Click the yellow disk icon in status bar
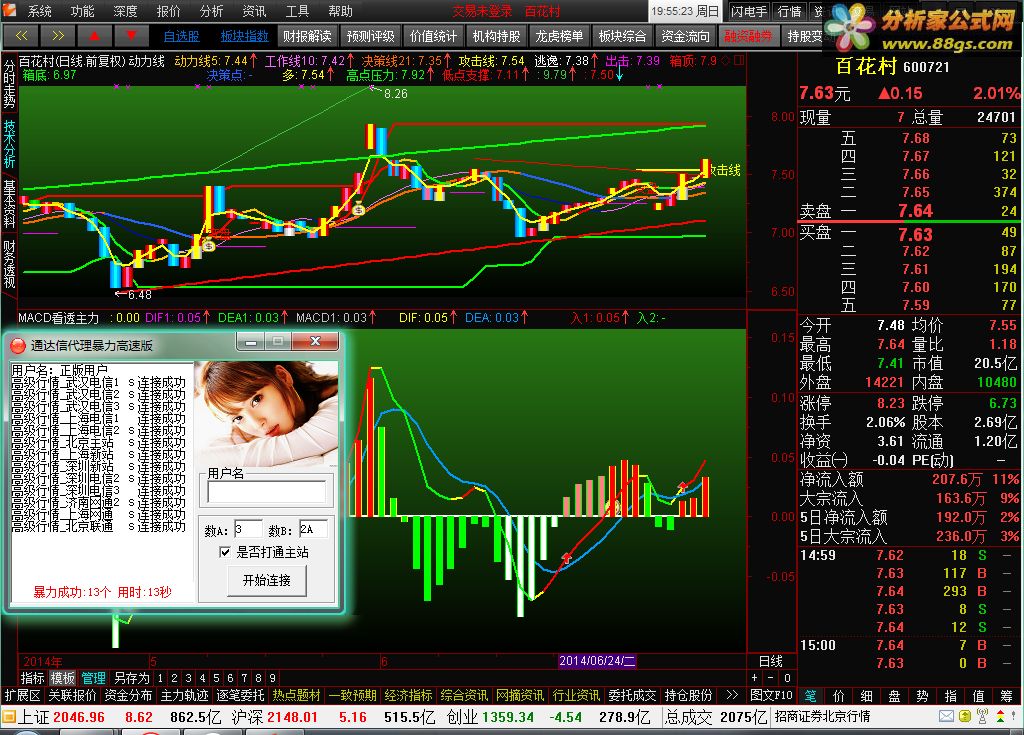This screenshot has height=735, width=1024. [965, 717]
